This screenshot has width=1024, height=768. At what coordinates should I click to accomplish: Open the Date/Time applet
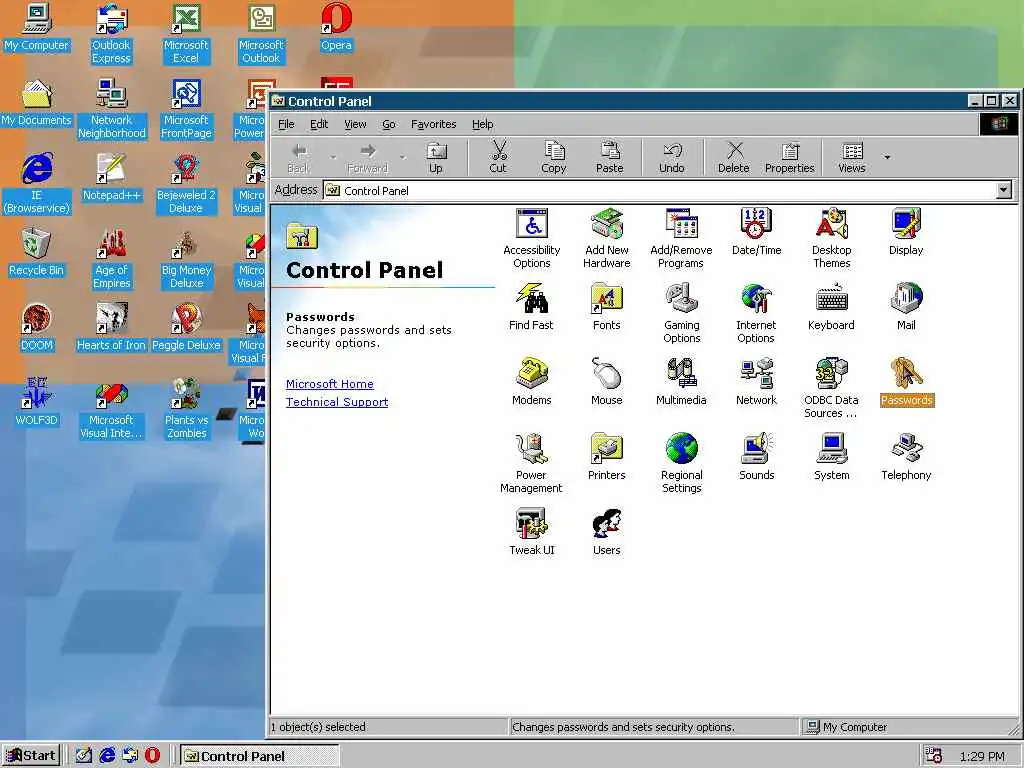(x=756, y=232)
